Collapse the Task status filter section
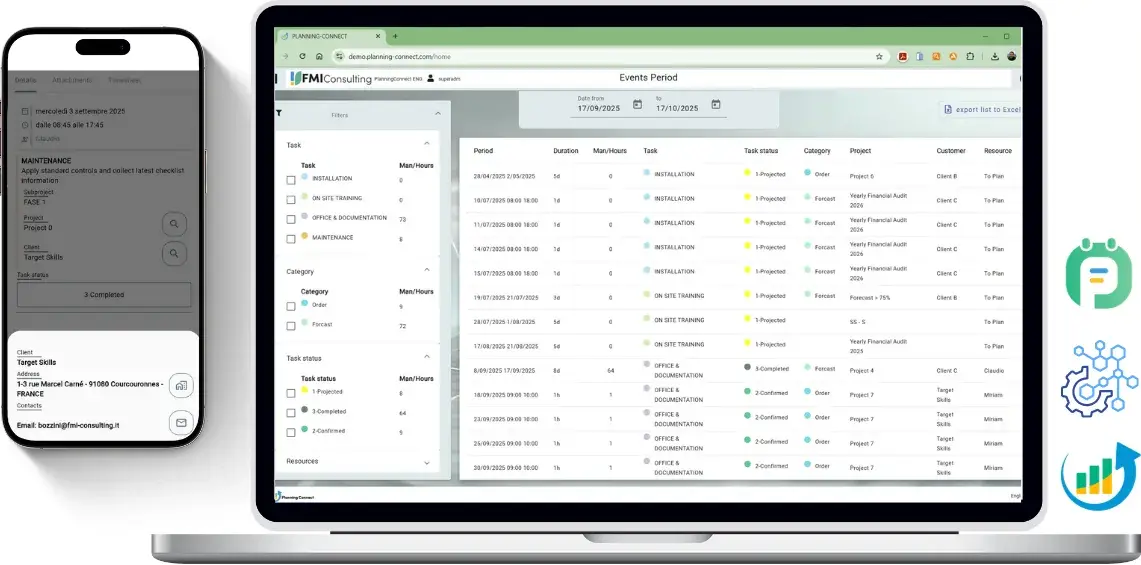The height and width of the screenshot is (565, 1141). (427, 357)
